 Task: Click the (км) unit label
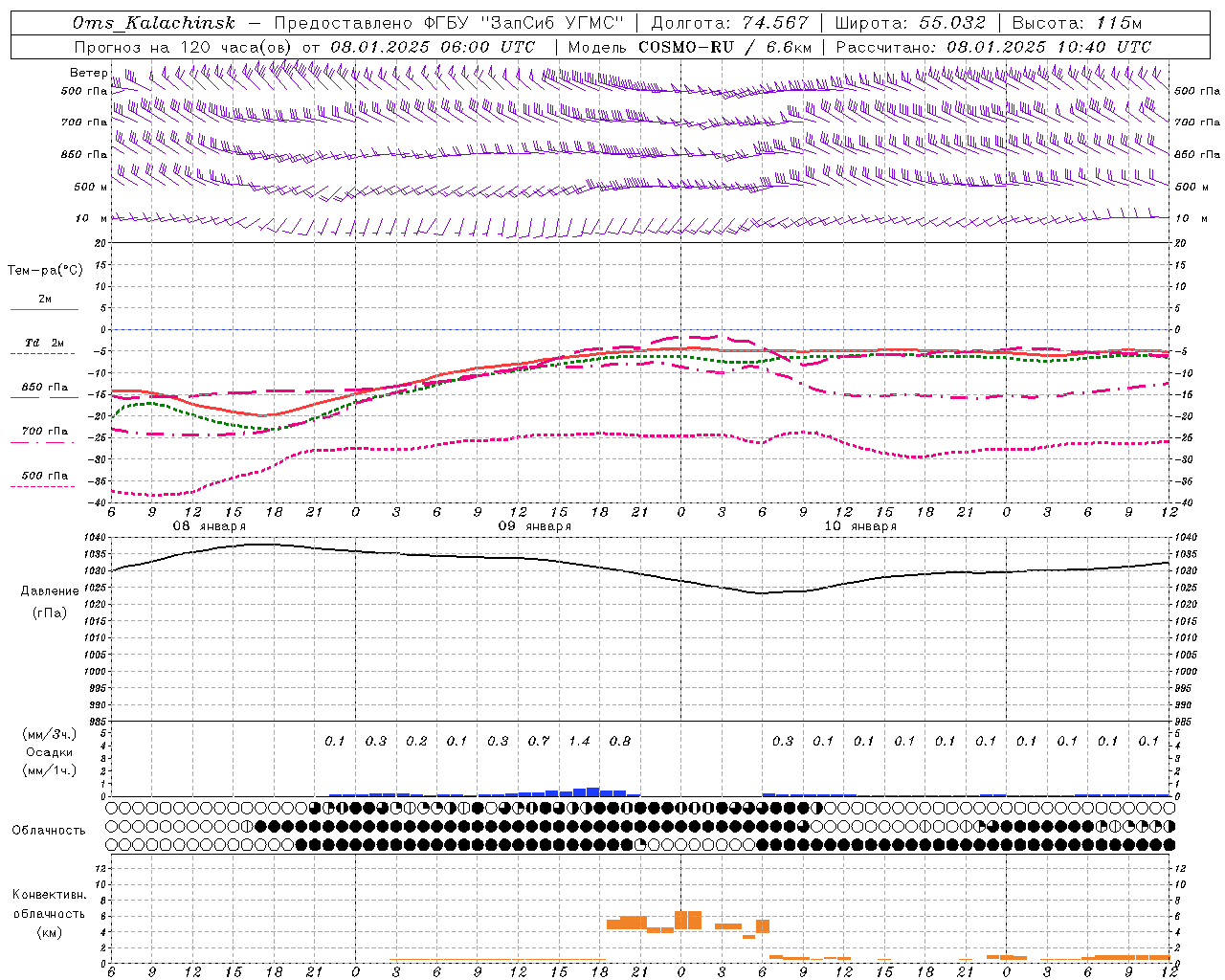[49, 931]
